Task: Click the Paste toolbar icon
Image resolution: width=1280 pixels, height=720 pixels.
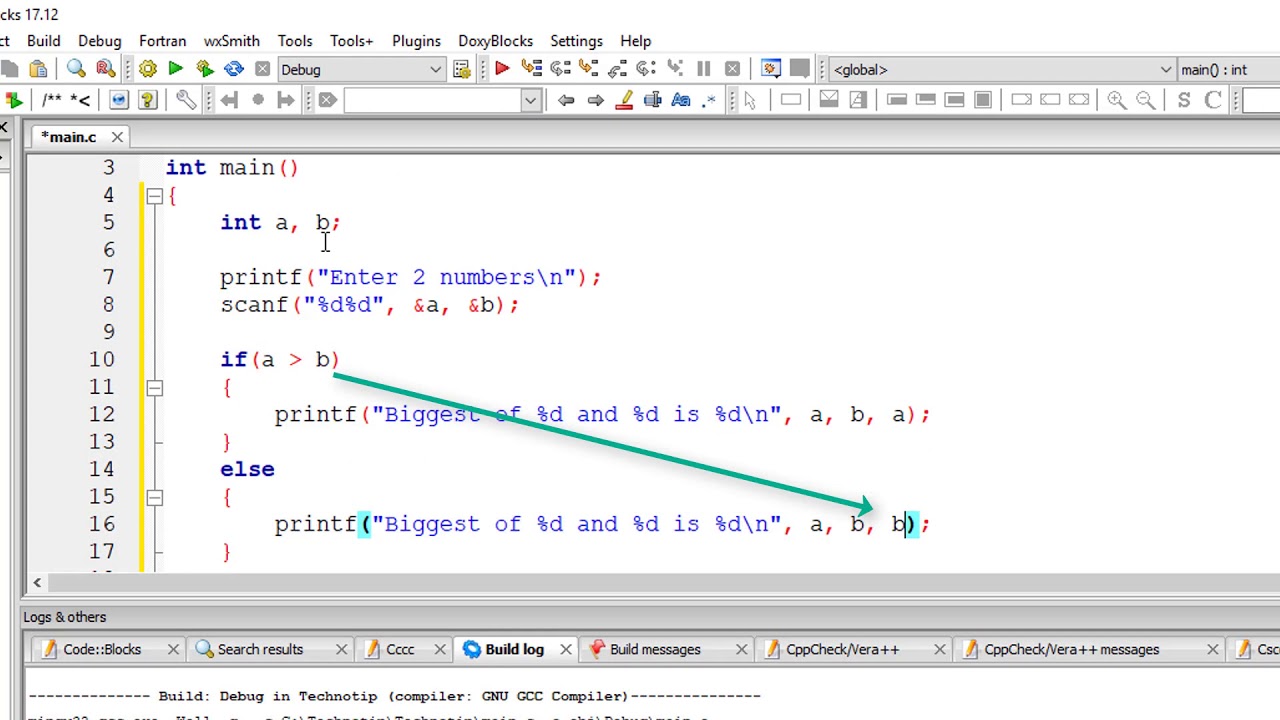Action: [38, 69]
